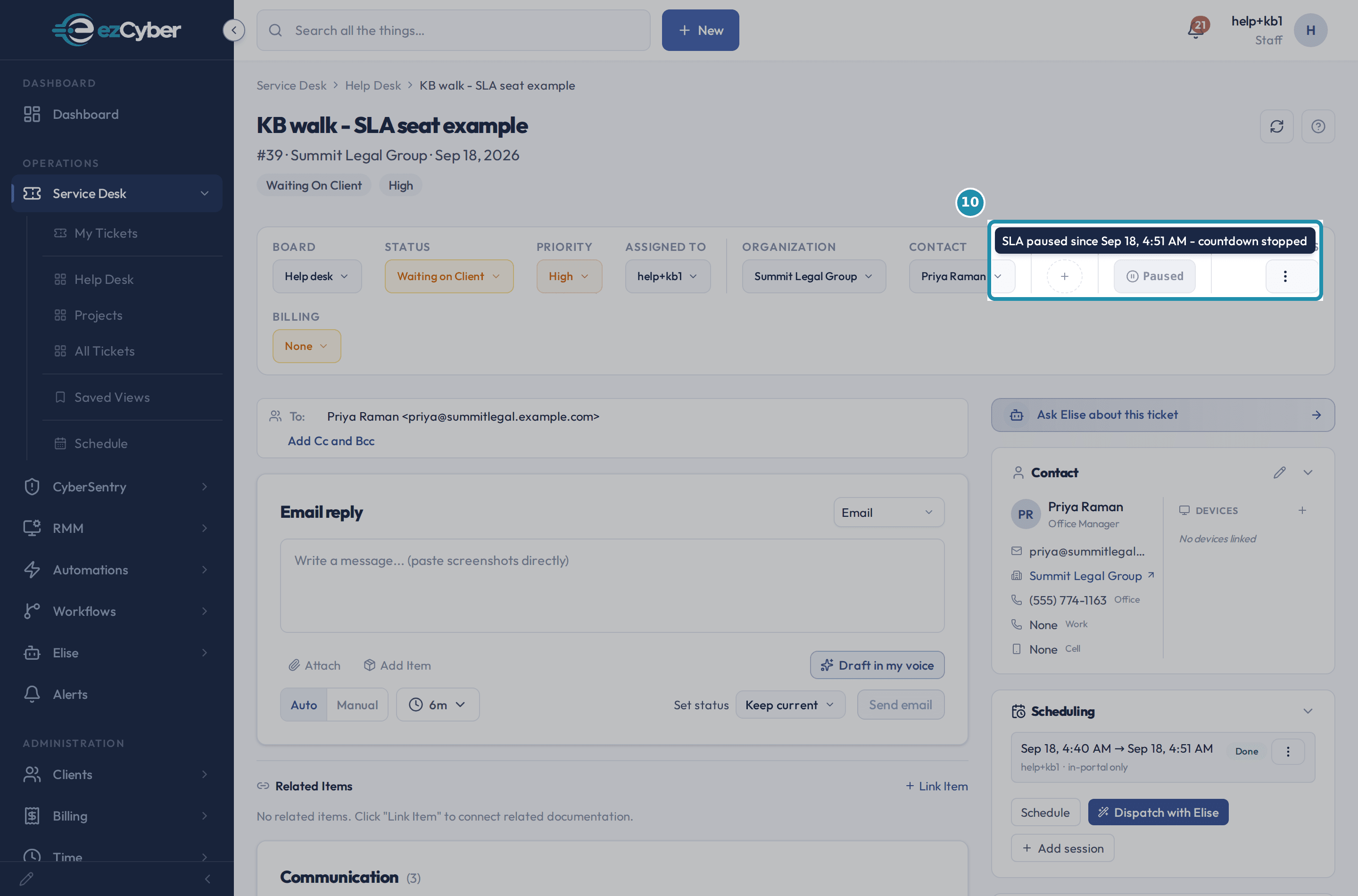Open All Tickets in sidebar

point(132,351)
